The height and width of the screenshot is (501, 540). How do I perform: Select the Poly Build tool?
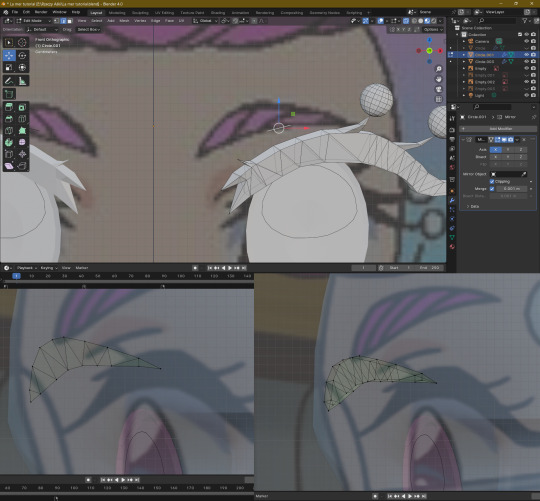[22, 131]
